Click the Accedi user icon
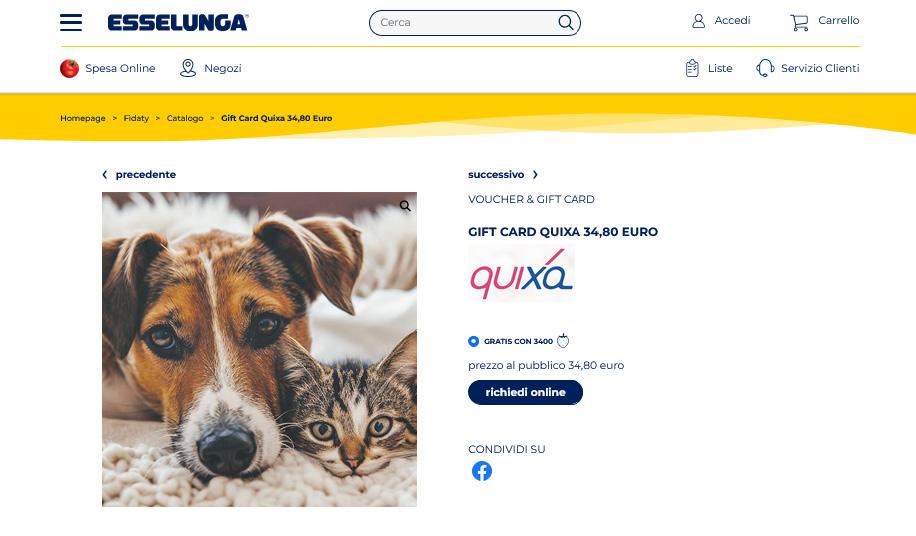This screenshot has height=536, width=916. click(x=698, y=21)
